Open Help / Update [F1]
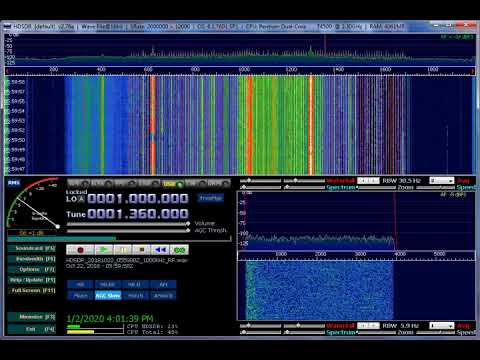The width and height of the screenshot is (480, 360). [x=32, y=280]
